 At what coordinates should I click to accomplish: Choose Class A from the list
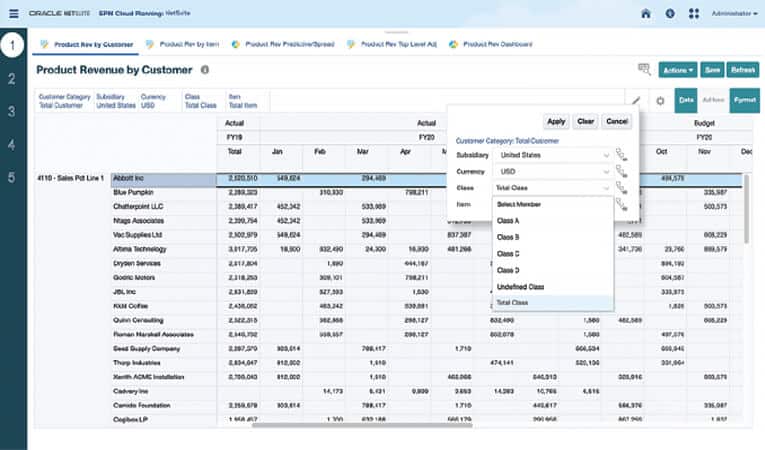[x=553, y=221]
